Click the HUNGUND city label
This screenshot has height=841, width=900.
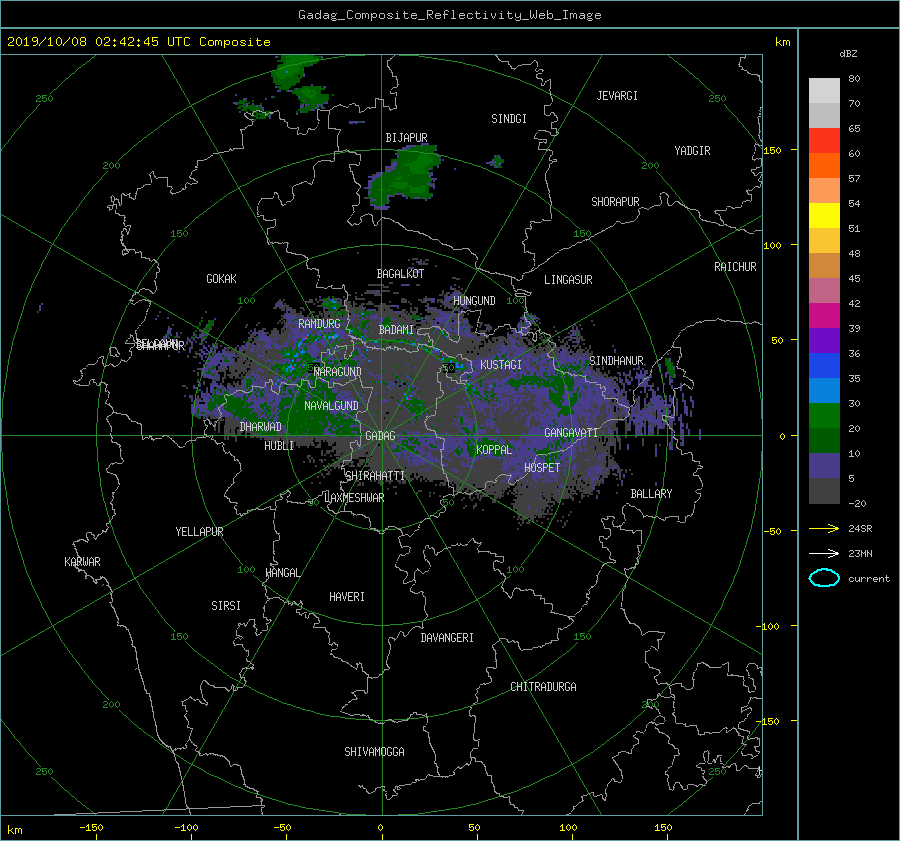(x=474, y=301)
